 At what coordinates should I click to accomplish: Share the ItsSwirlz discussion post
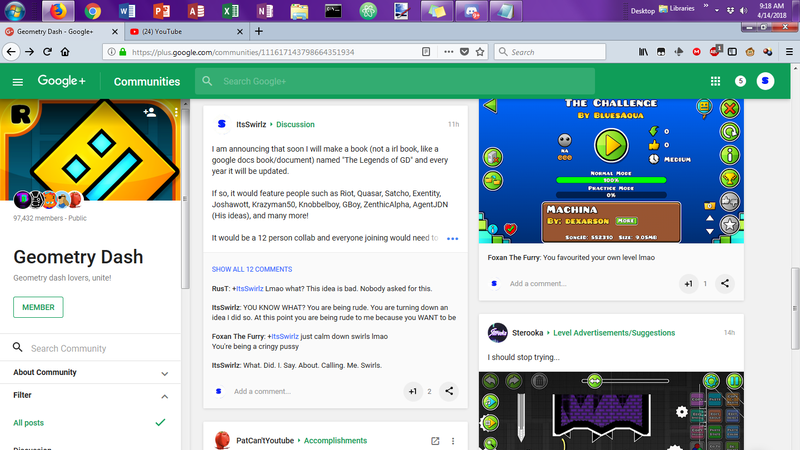450,391
